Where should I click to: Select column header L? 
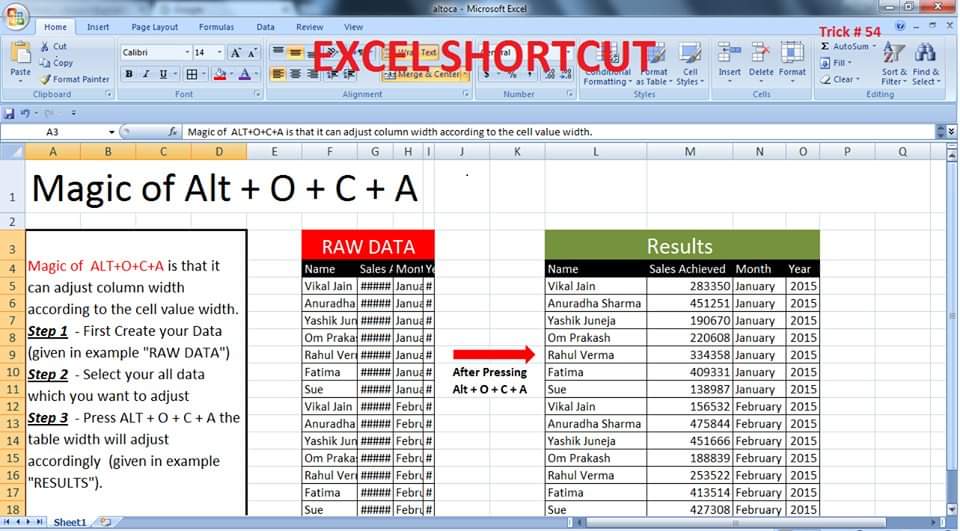(x=596, y=152)
